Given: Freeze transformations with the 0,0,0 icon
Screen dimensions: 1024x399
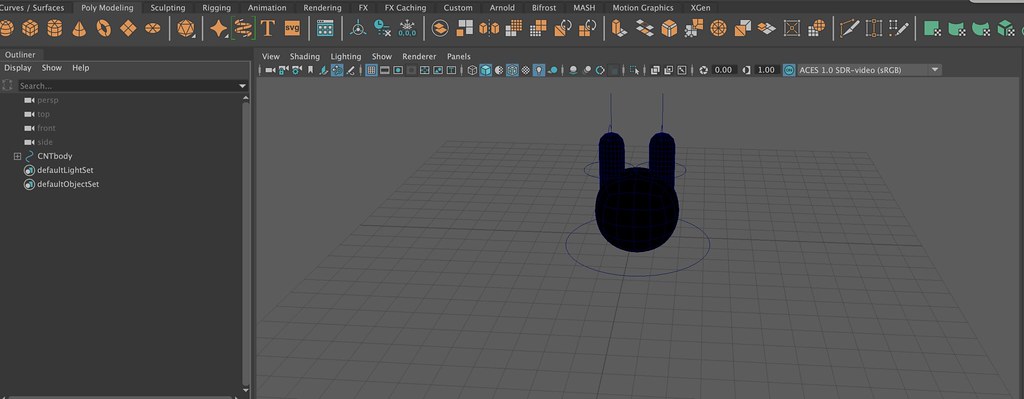Looking at the screenshot, I should coord(407,28).
